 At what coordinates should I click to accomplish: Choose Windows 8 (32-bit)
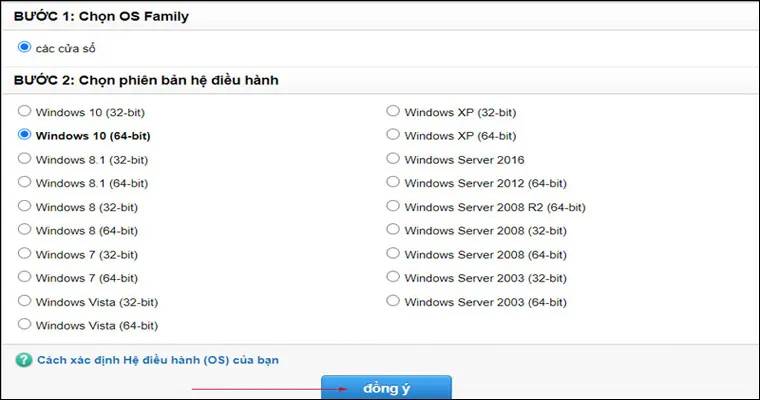coord(25,206)
